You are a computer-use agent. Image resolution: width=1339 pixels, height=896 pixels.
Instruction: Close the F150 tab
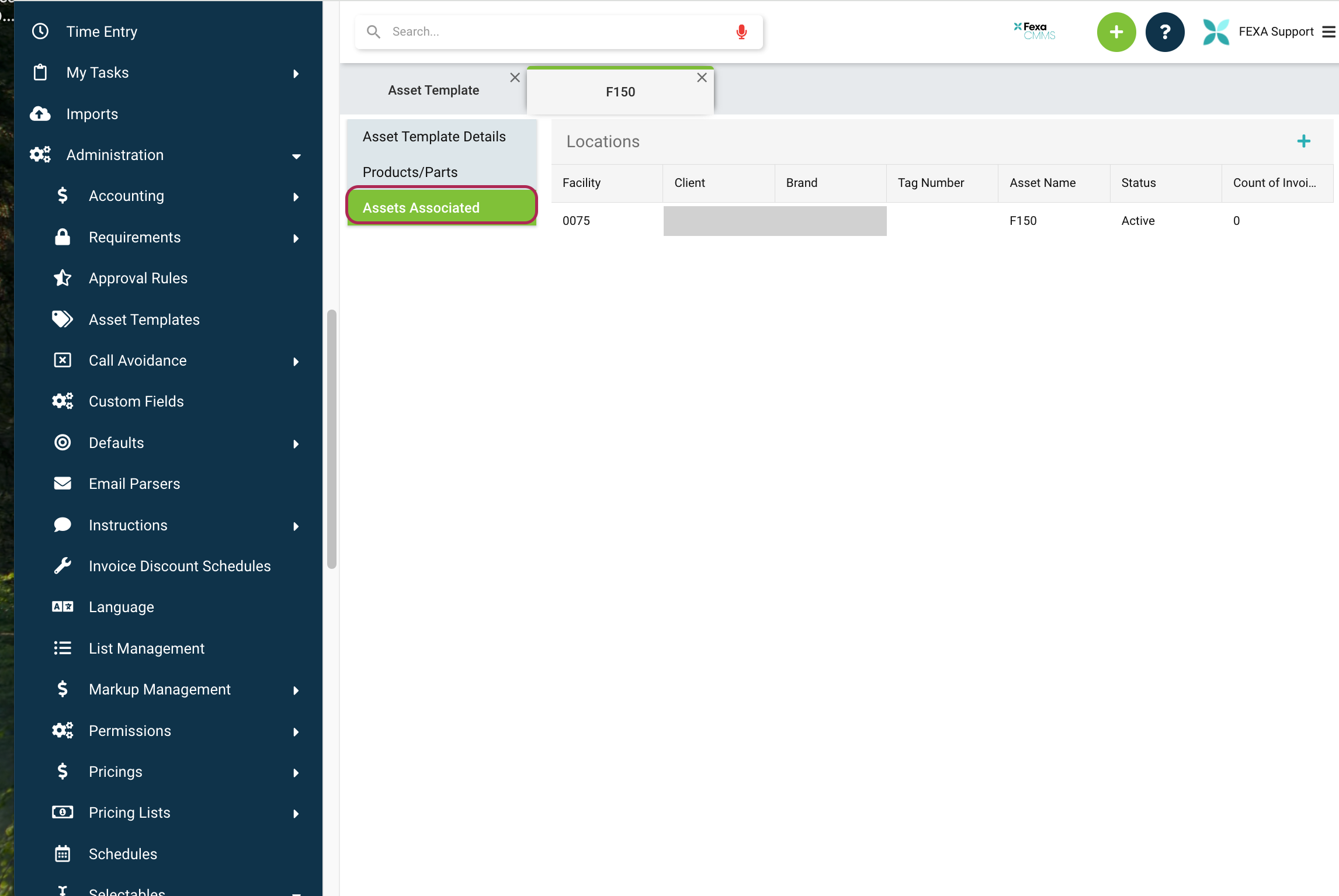pos(702,78)
